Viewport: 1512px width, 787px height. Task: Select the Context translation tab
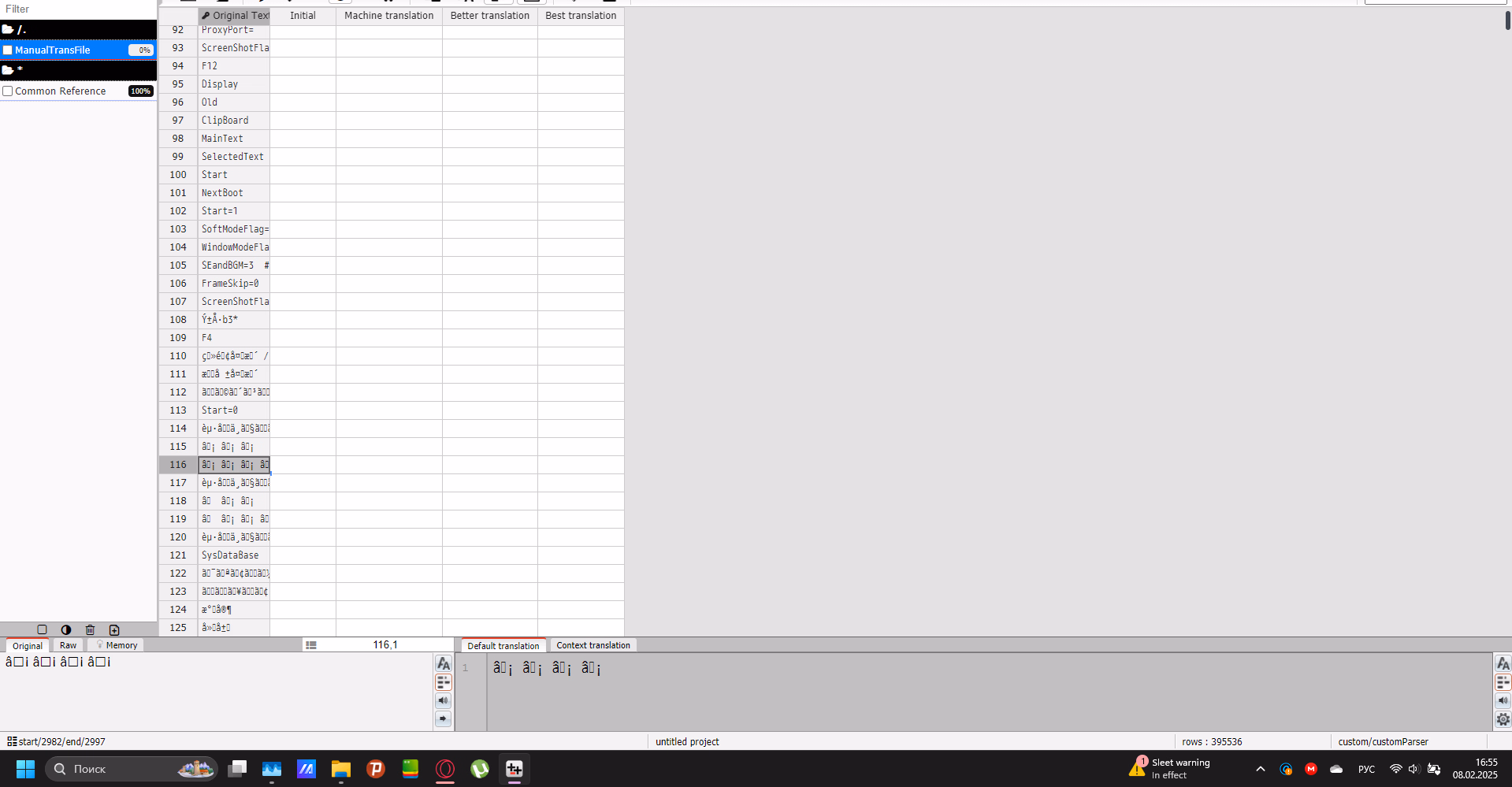[x=593, y=645]
